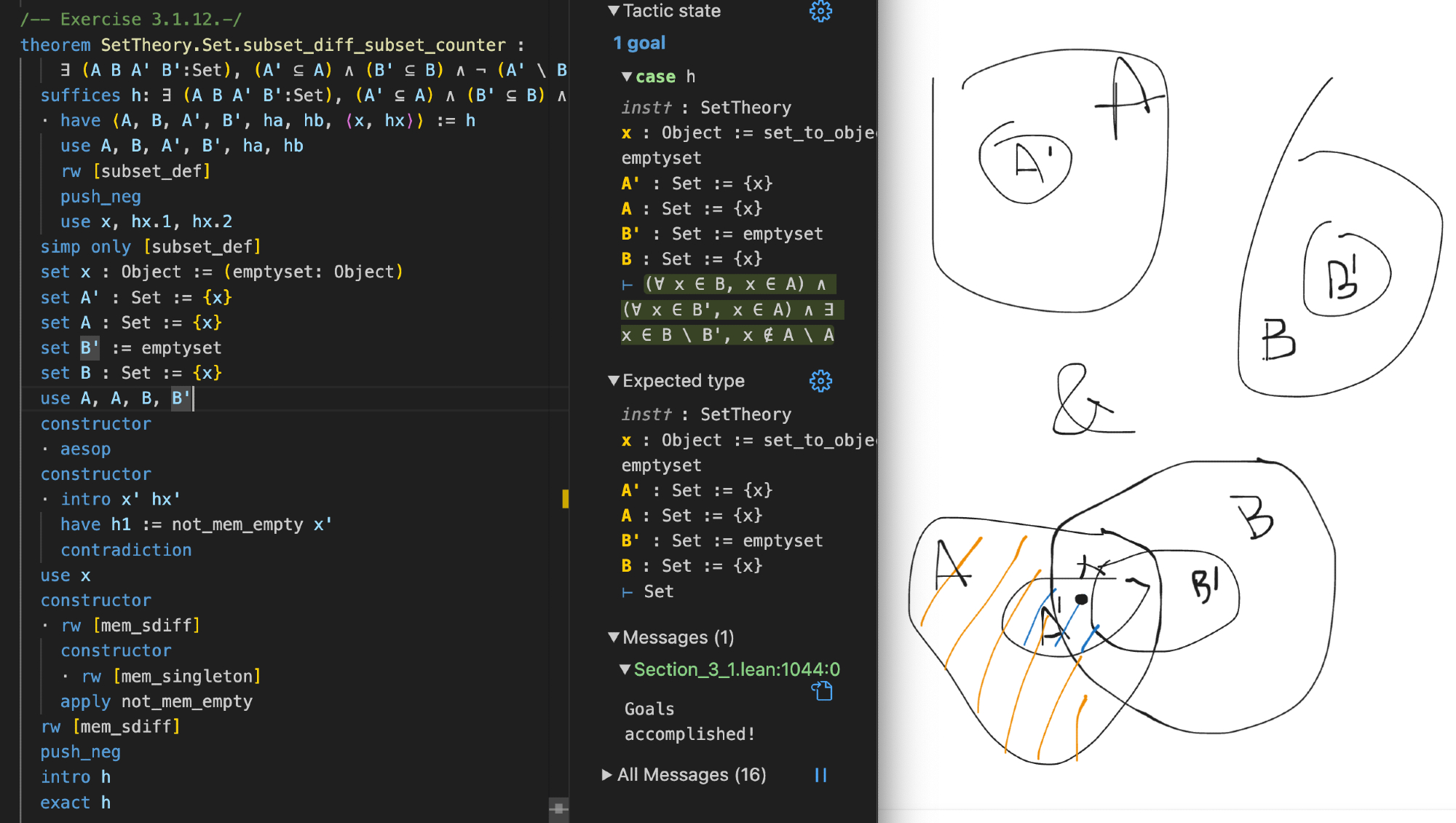
Task: Click the go-to-message-source document icon
Action: pyautogui.click(x=822, y=690)
